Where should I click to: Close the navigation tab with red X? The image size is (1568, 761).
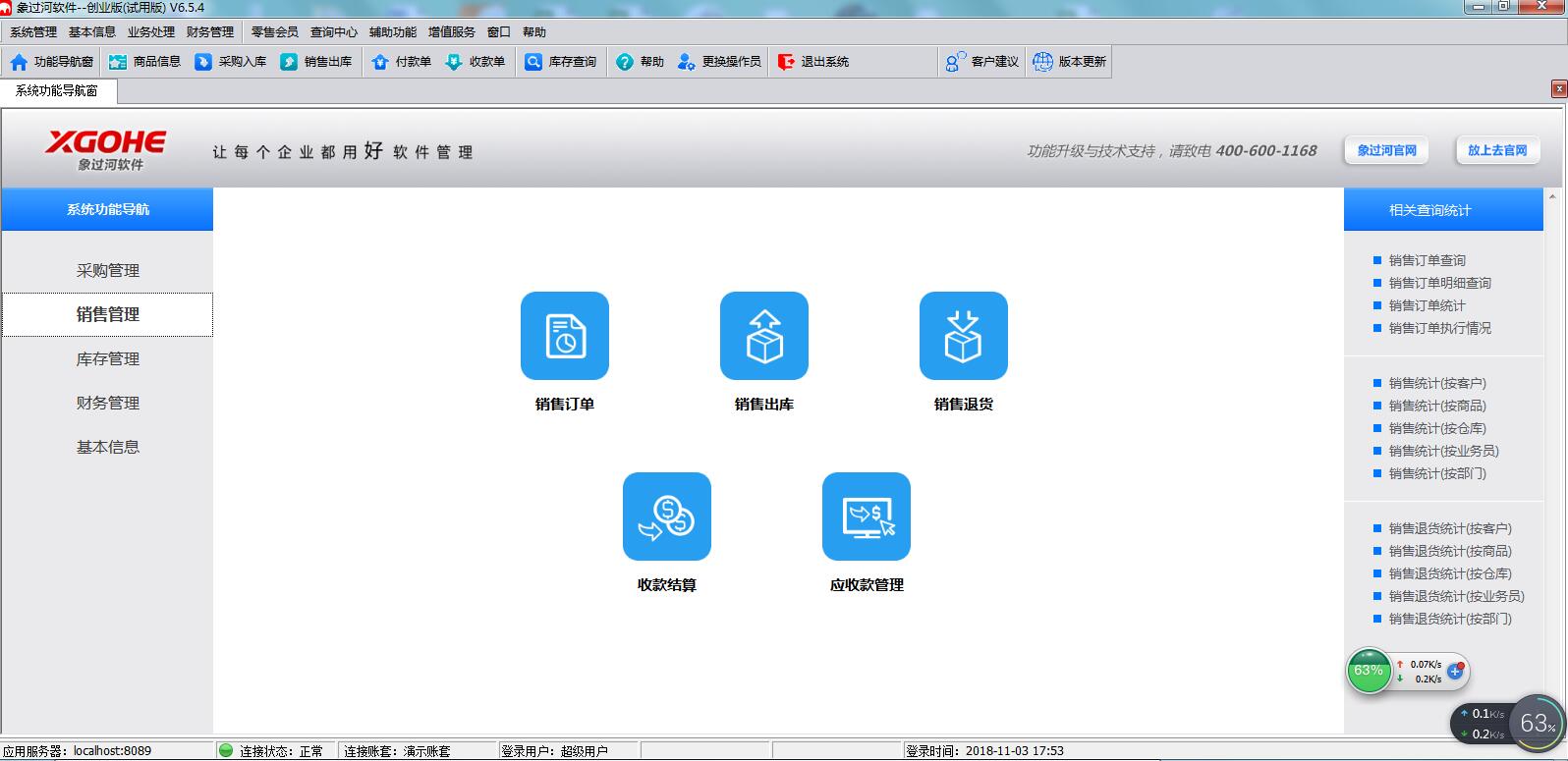(x=1558, y=89)
